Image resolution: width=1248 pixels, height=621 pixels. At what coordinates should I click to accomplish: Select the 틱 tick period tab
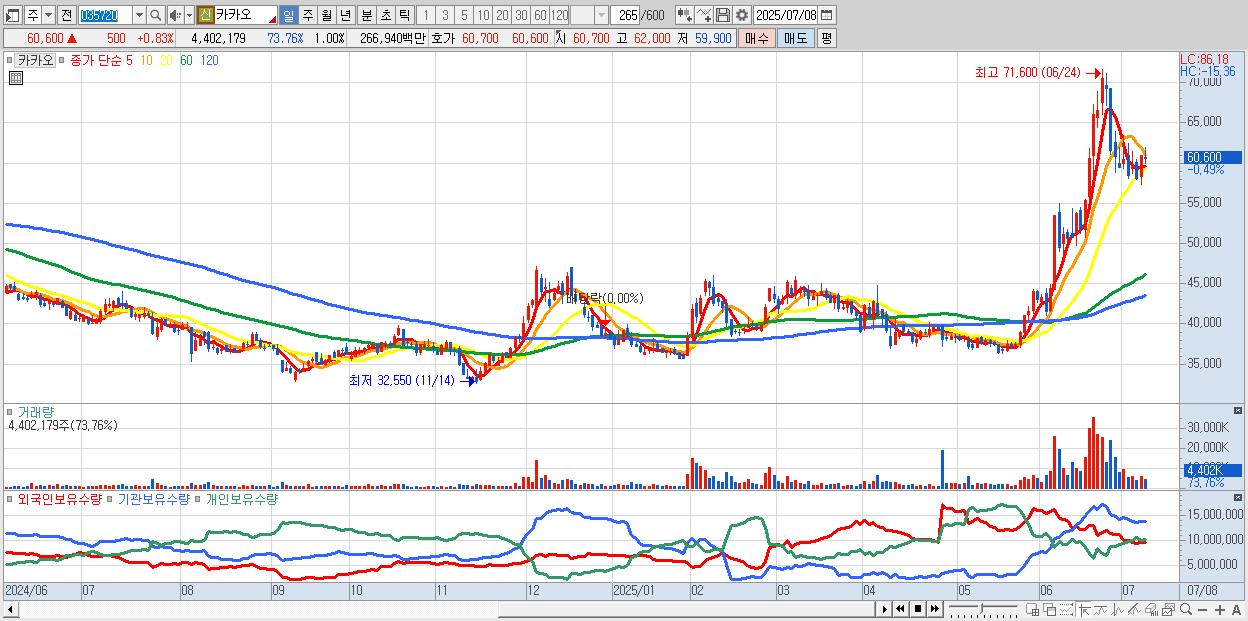[x=403, y=15]
